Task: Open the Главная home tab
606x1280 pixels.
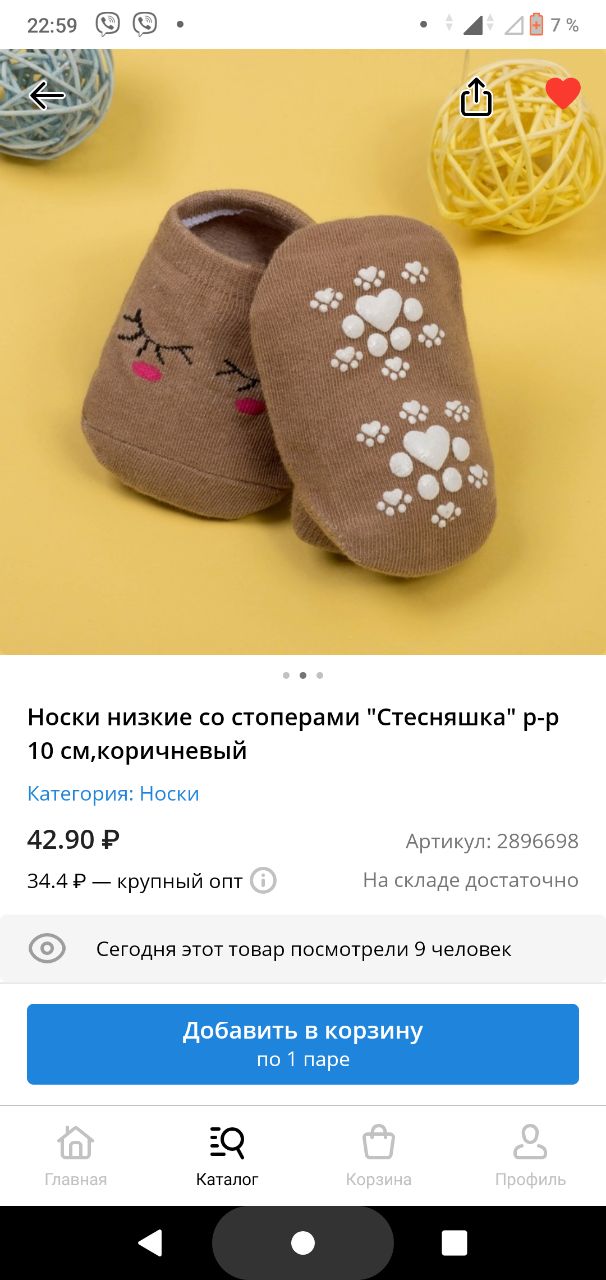Action: click(x=76, y=1156)
